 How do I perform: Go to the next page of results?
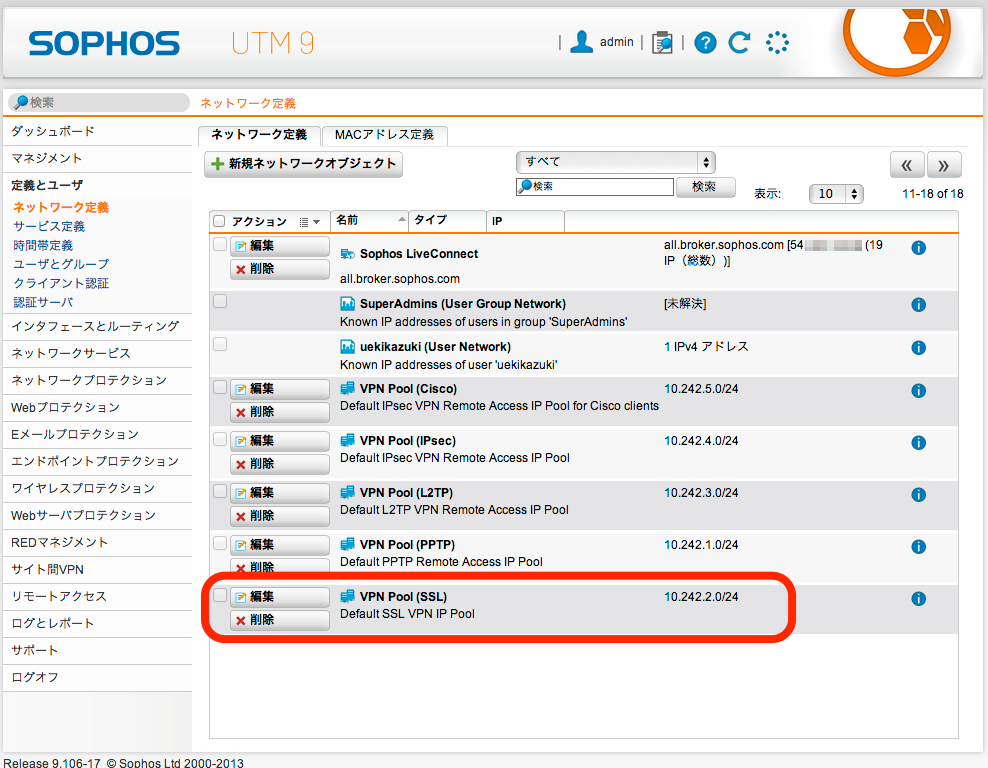click(x=944, y=165)
